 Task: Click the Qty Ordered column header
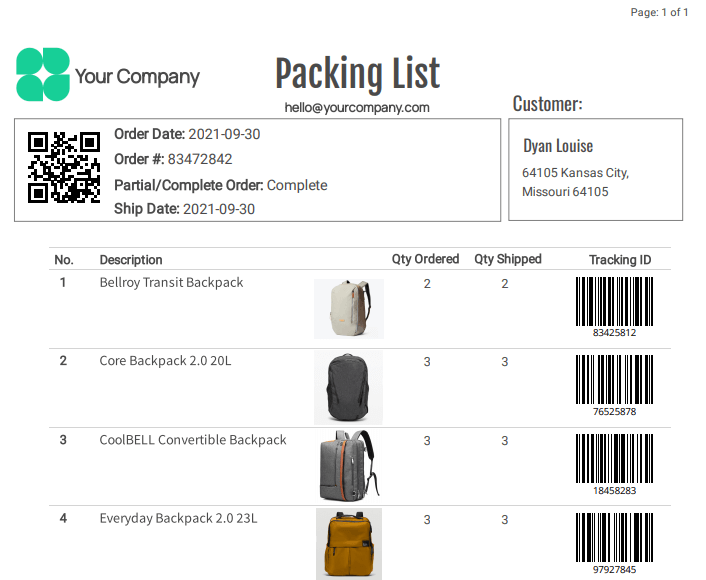point(425,259)
